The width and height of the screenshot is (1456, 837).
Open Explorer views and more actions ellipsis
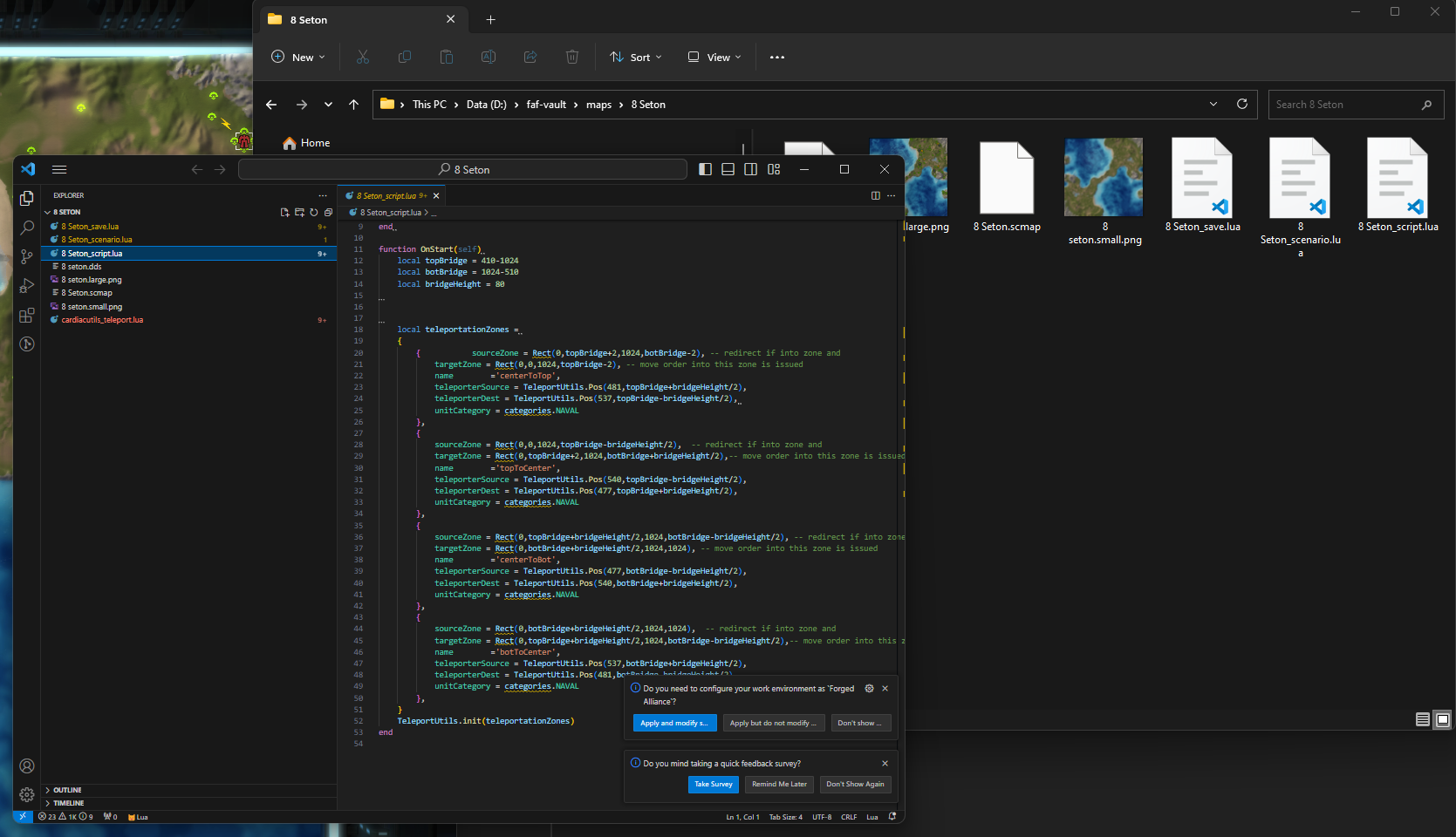coord(323,195)
